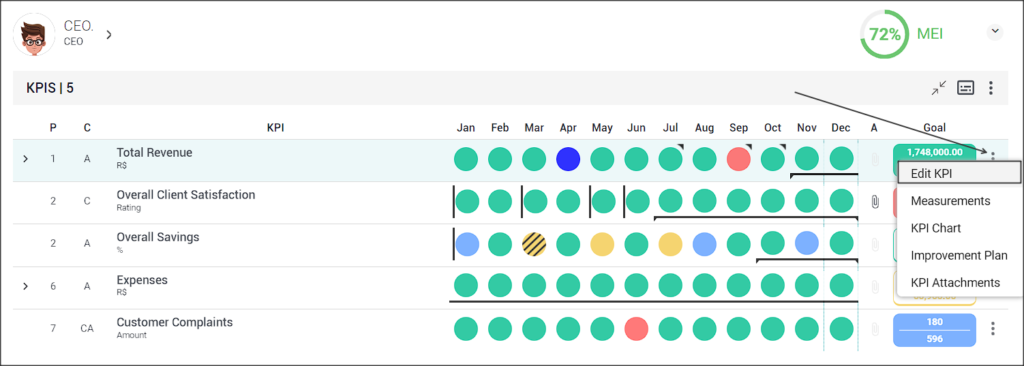
Task: Click Customer Complaints goal badge 180/596
Action: [x=934, y=330]
